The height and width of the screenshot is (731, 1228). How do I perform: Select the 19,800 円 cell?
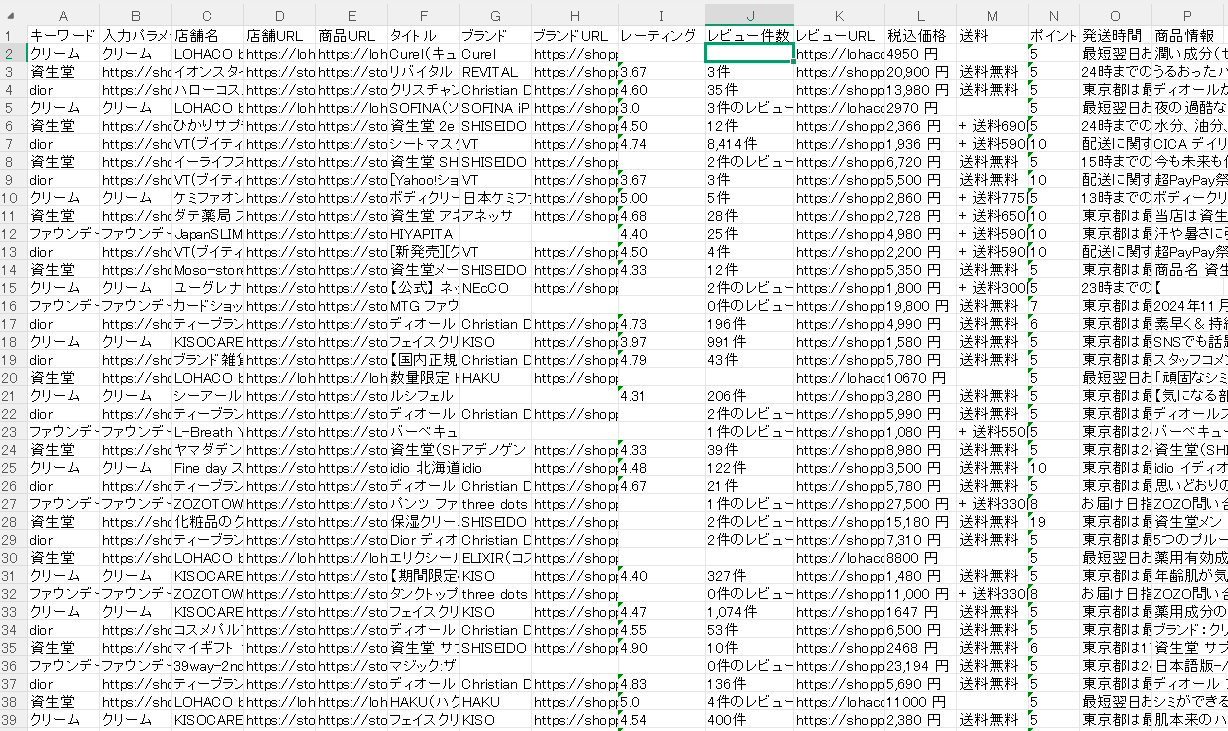click(920, 306)
